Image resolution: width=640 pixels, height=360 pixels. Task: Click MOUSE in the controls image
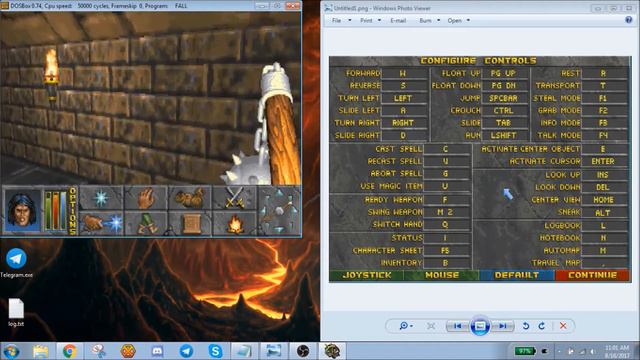[442, 276]
